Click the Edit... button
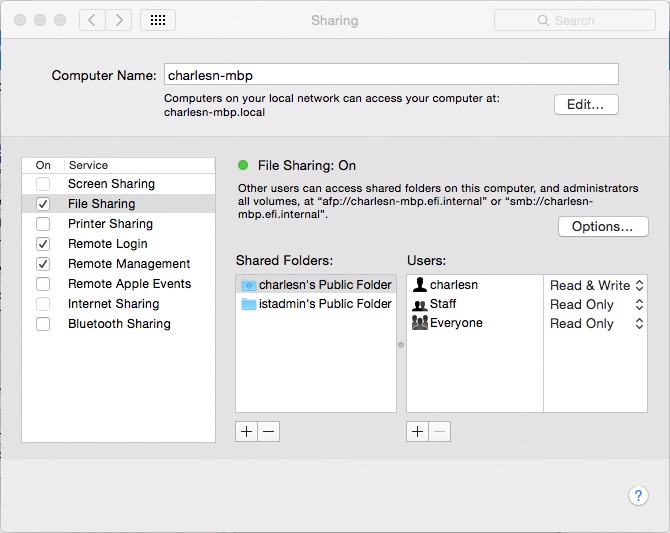Viewport: 670px width, 533px height. coord(586,104)
